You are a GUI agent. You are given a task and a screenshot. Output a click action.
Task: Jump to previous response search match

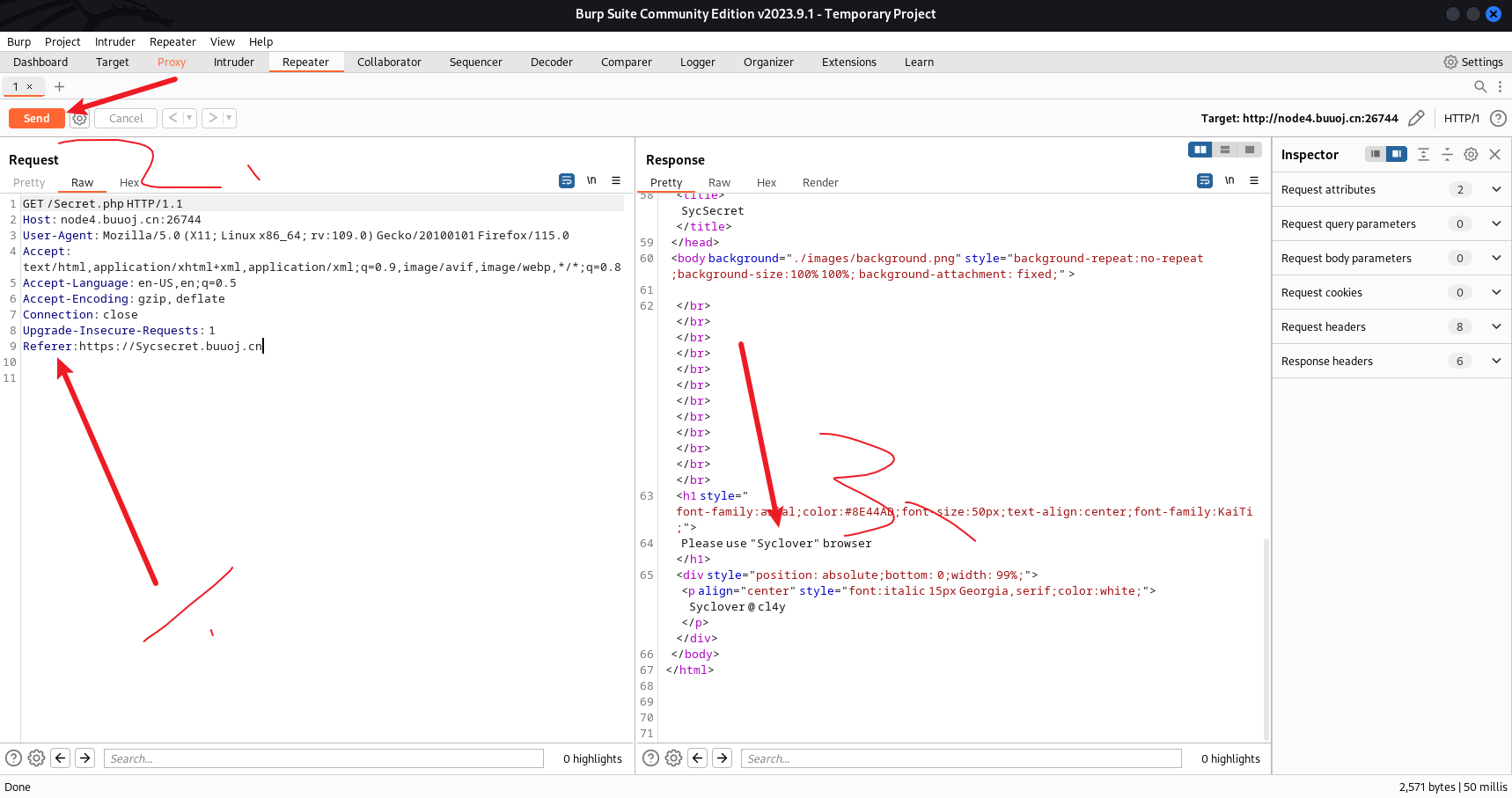point(698,758)
